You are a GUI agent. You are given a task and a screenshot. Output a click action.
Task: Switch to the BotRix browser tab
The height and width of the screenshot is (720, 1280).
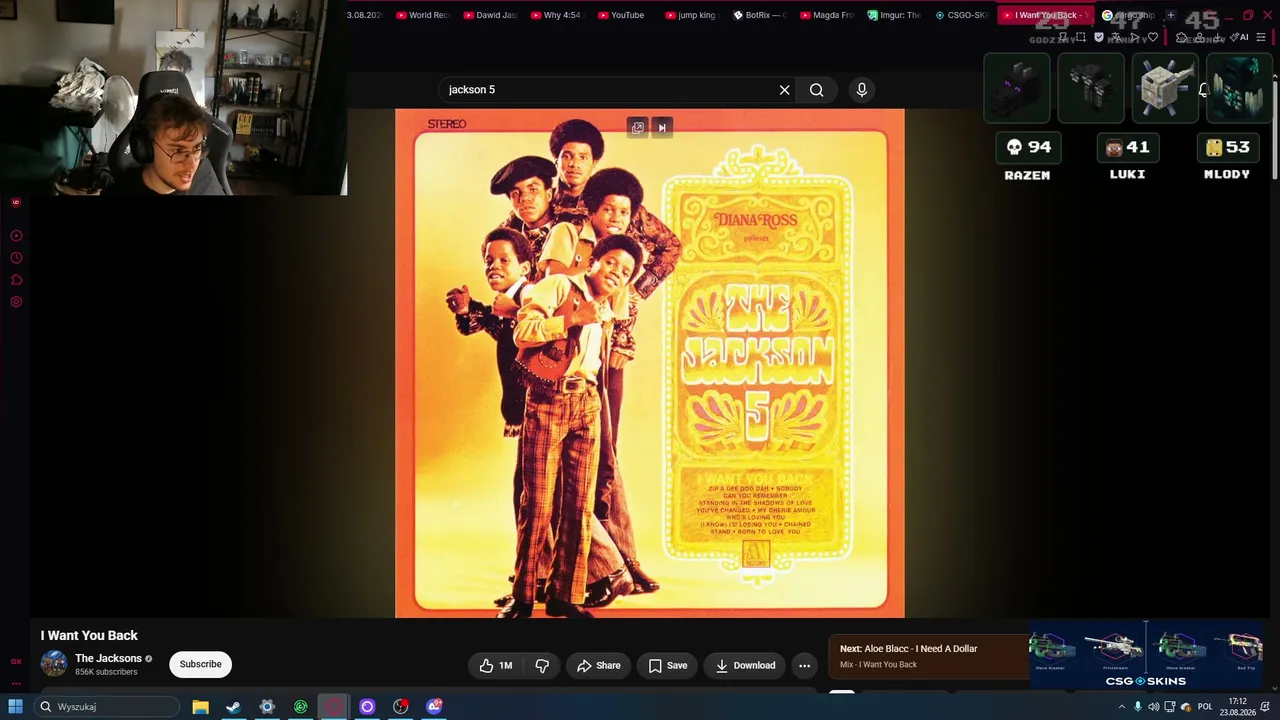[x=760, y=15]
